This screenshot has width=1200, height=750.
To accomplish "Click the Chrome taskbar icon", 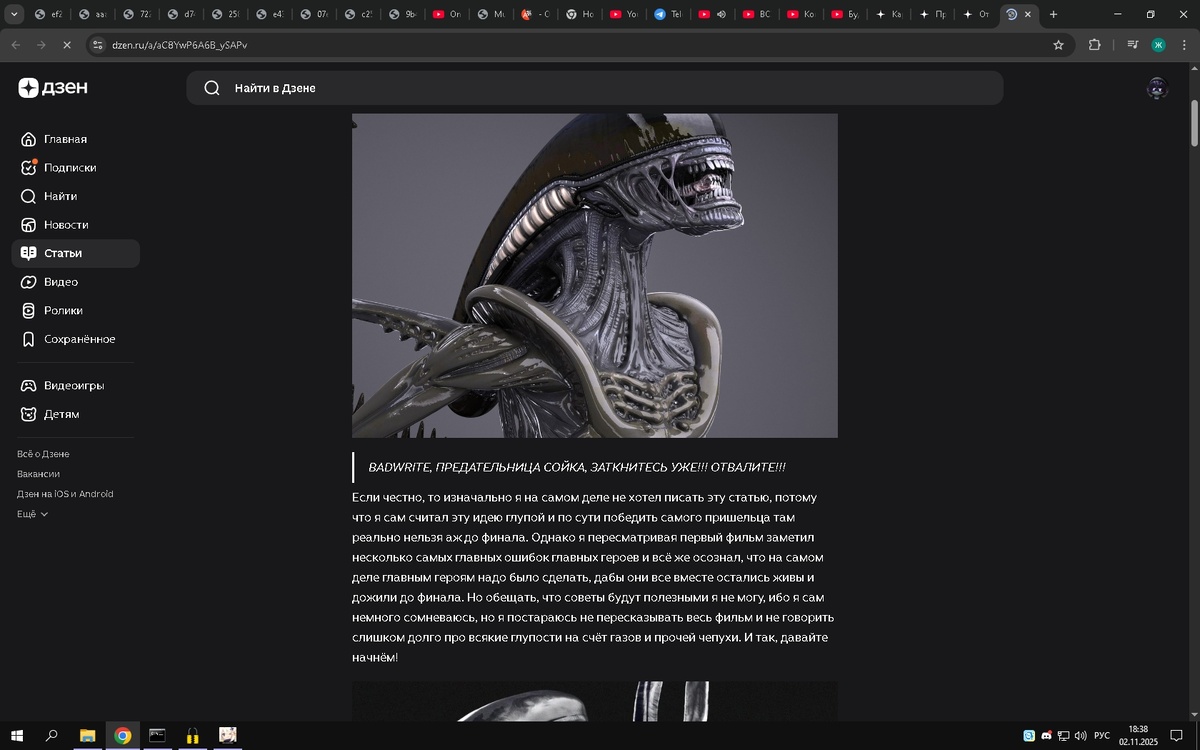I will [122, 735].
